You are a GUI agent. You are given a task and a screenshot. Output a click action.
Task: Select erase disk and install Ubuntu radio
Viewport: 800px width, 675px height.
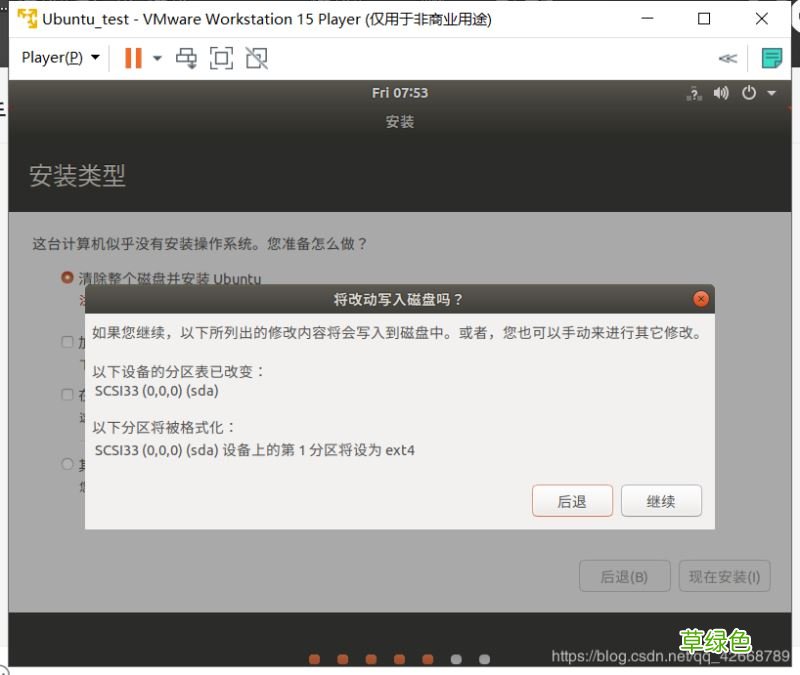pyautogui.click(x=67, y=278)
